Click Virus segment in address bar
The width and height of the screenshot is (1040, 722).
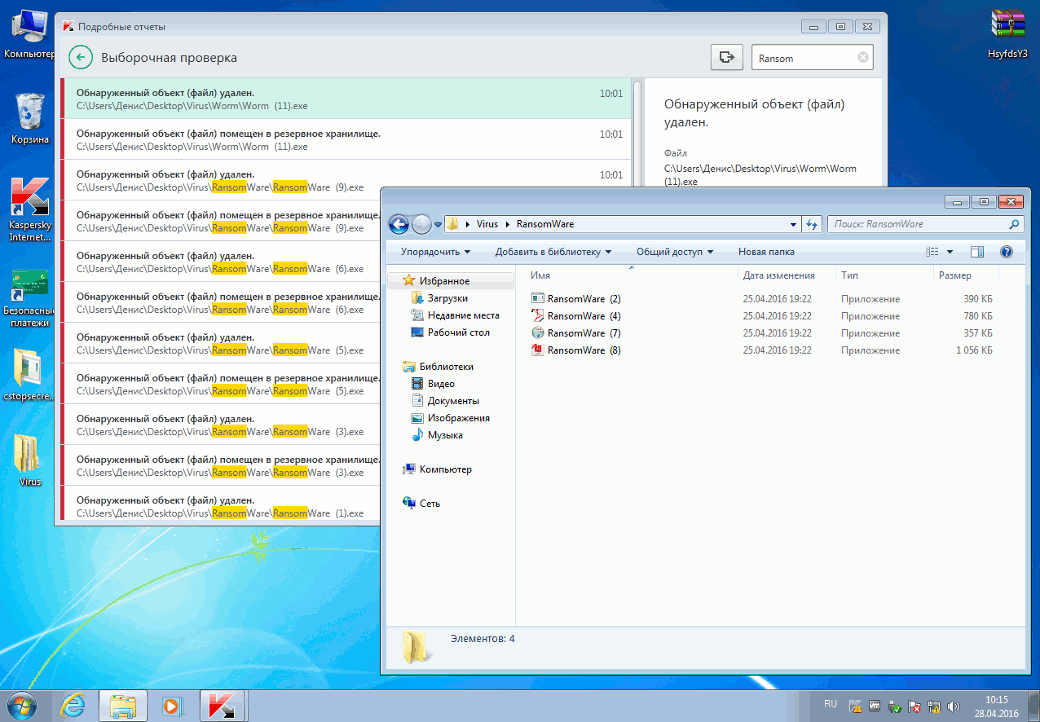click(487, 224)
